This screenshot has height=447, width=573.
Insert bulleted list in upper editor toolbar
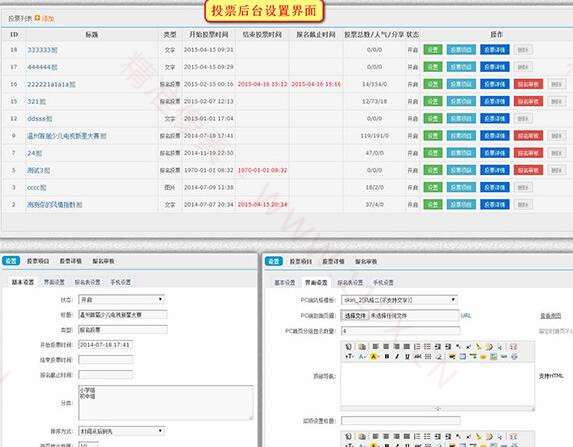click(x=427, y=346)
